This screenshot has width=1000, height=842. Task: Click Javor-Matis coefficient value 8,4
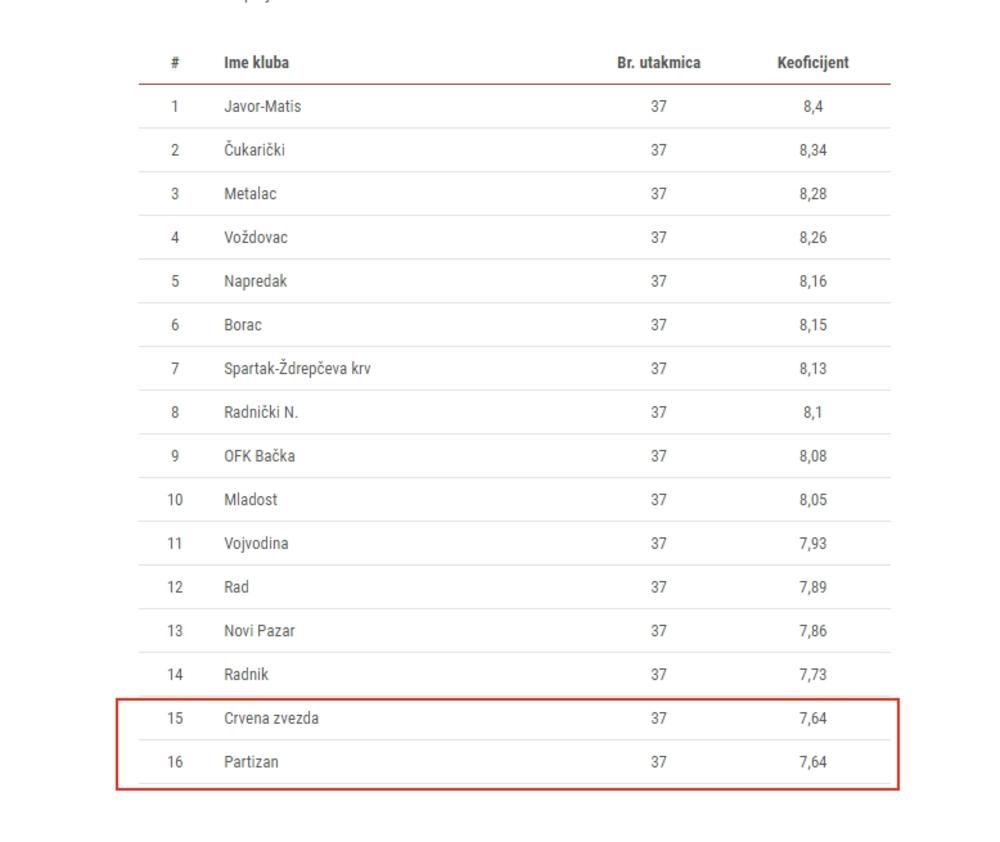[812, 106]
